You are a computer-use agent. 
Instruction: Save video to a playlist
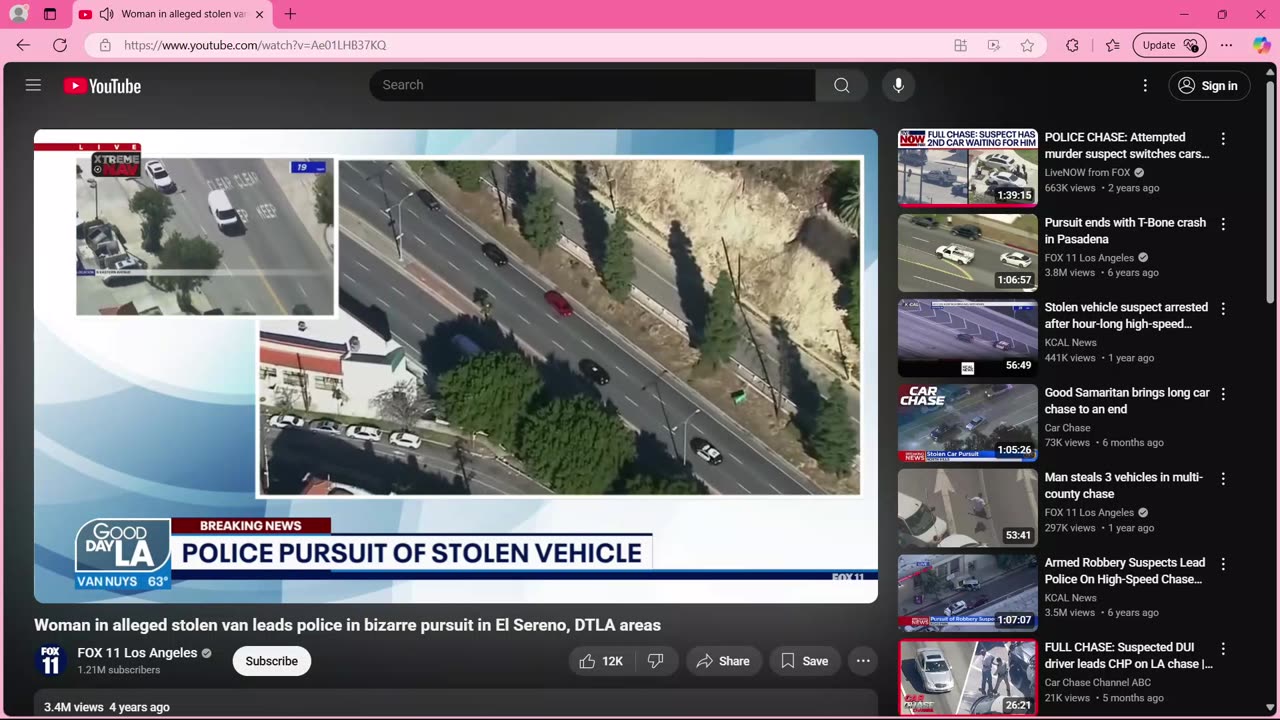pyautogui.click(x=805, y=661)
